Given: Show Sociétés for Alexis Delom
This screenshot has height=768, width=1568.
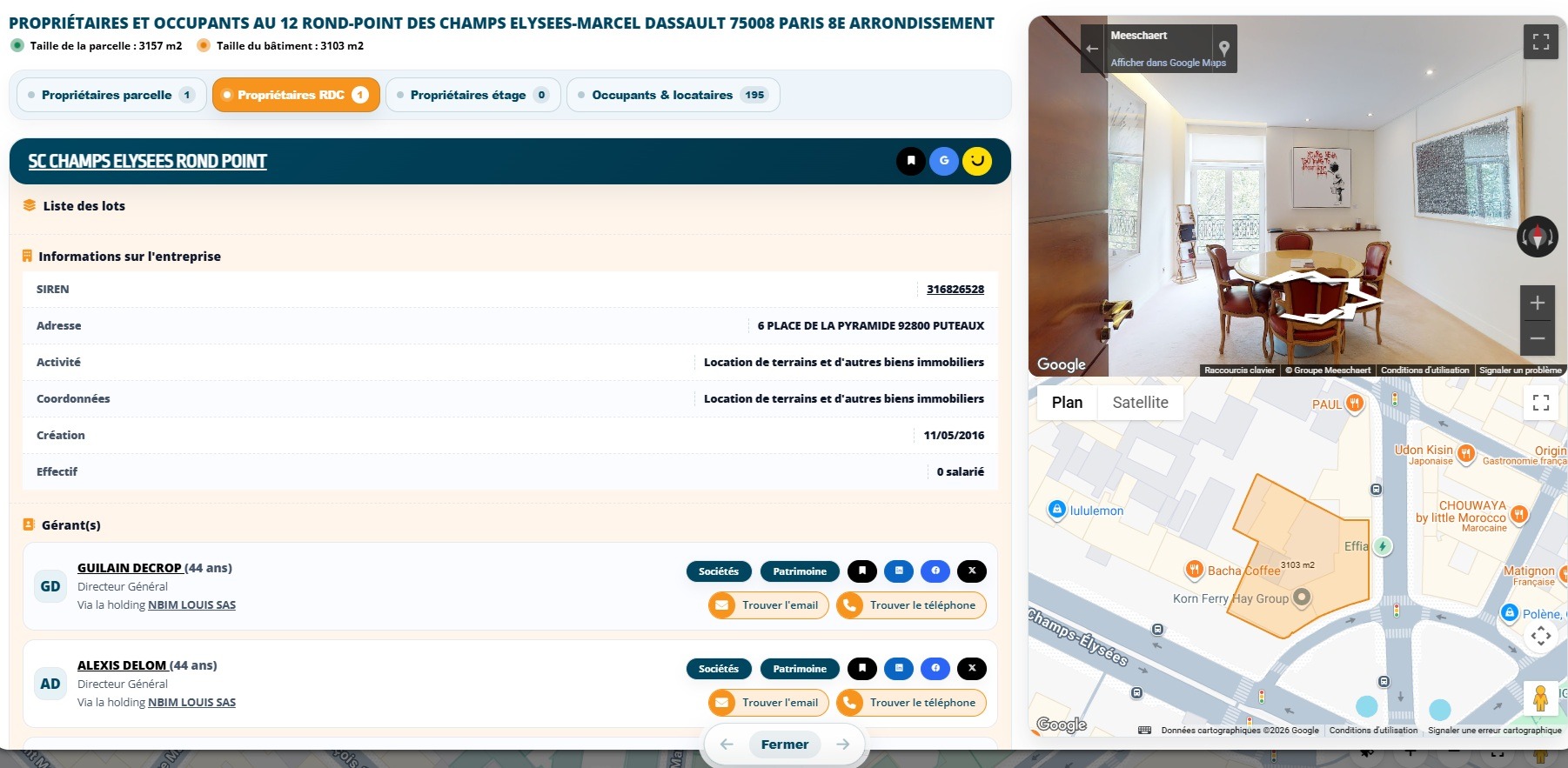Looking at the screenshot, I should 719,669.
